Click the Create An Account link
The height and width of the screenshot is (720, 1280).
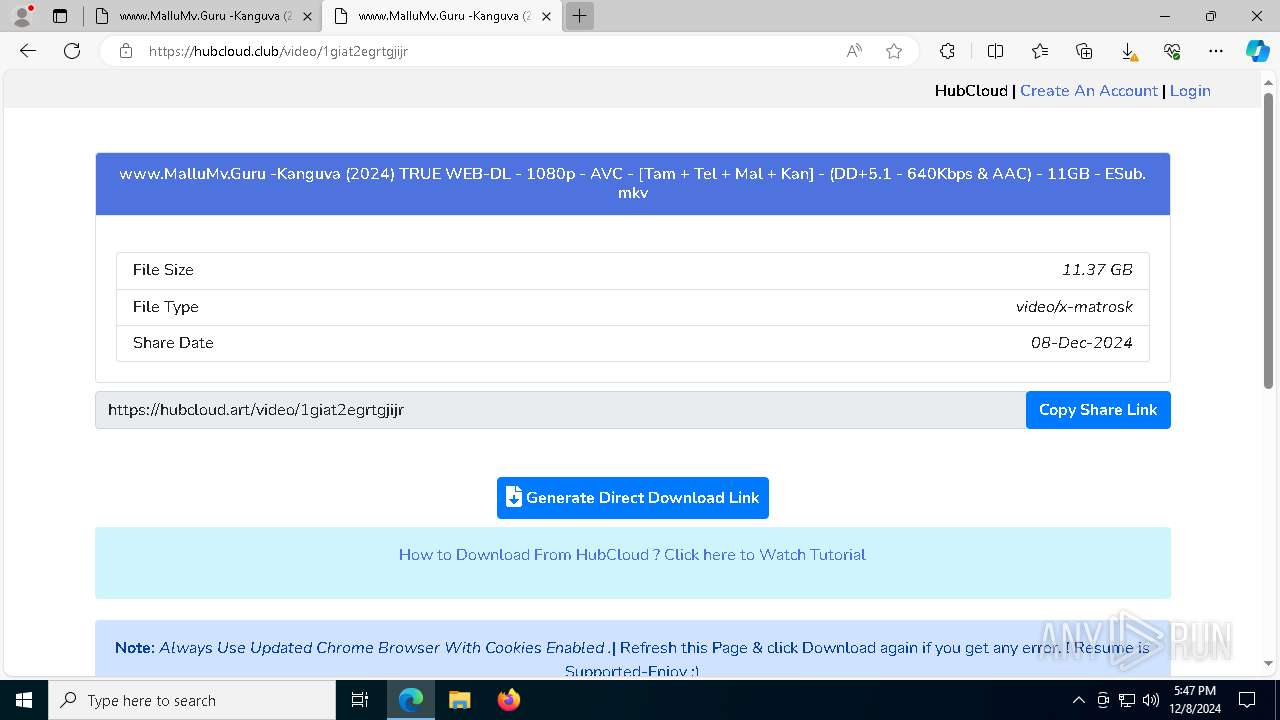tap(1088, 91)
